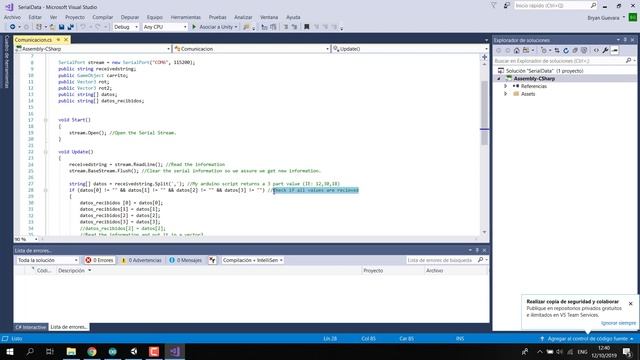This screenshot has height=360, width=640.
Task: Click the Descripción column header
Action: pyautogui.click(x=71, y=271)
